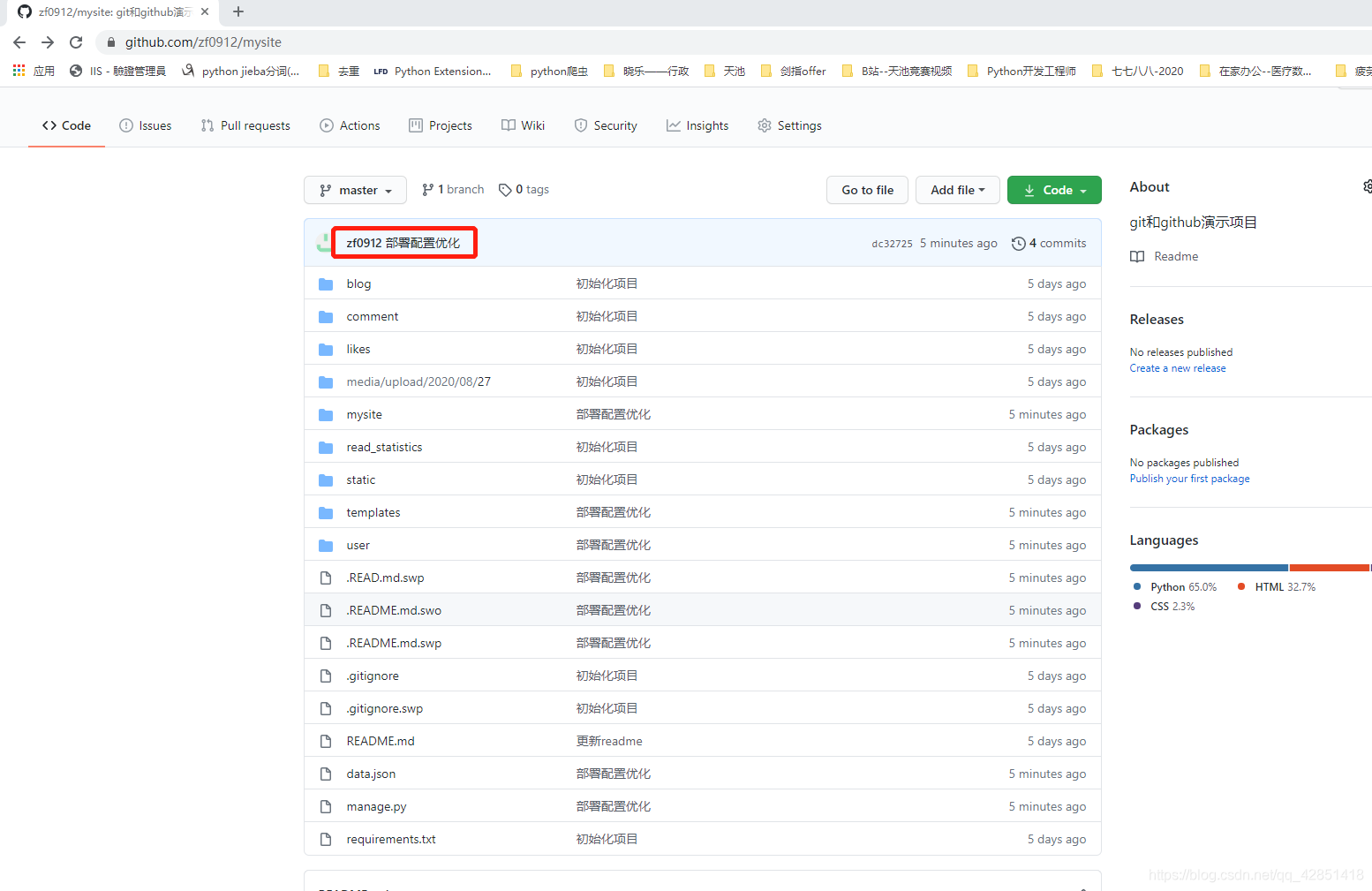
Task: Click the .READ.md.swp file icon
Action: [326, 578]
